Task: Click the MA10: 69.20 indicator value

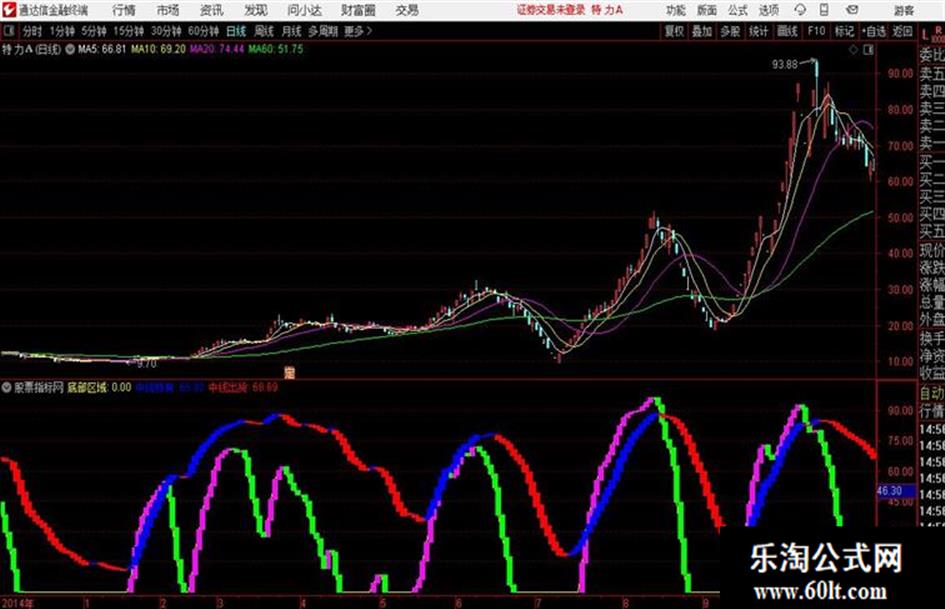Action: point(159,49)
